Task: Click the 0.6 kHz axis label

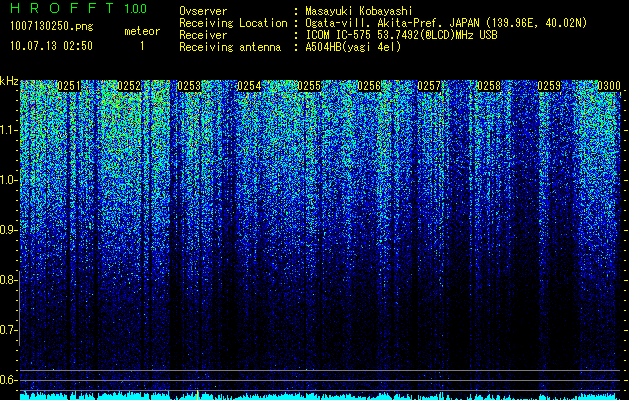Action: click(x=9, y=380)
